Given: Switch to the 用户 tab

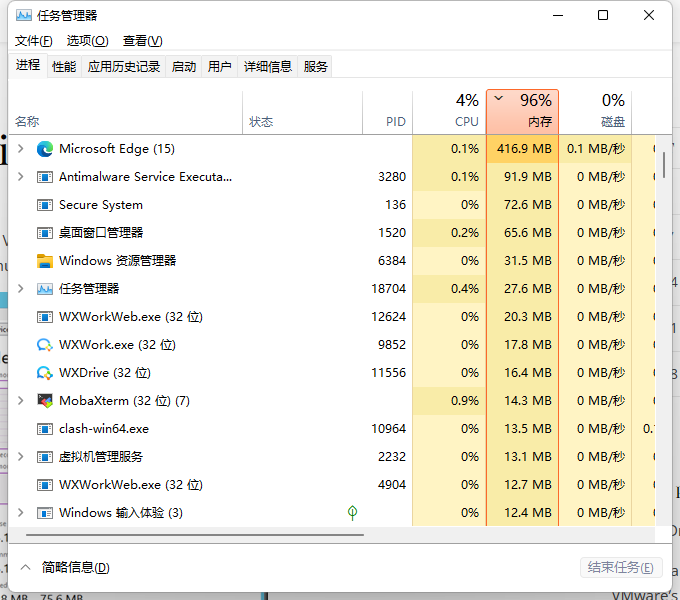Looking at the screenshot, I should click(219, 67).
